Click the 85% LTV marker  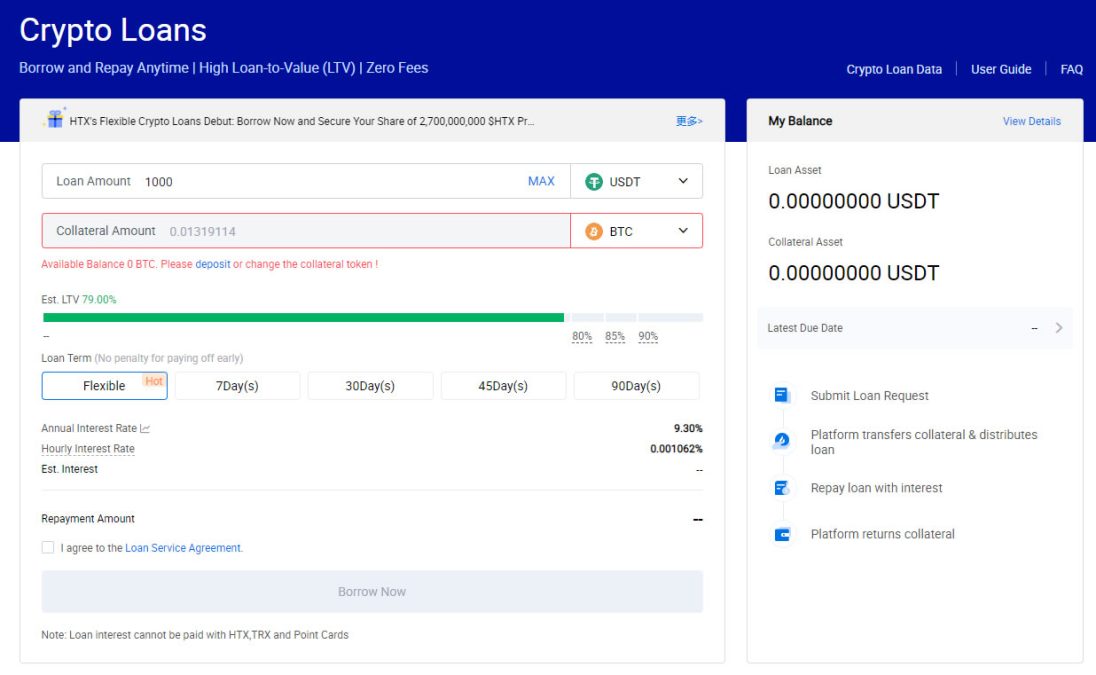(615, 336)
